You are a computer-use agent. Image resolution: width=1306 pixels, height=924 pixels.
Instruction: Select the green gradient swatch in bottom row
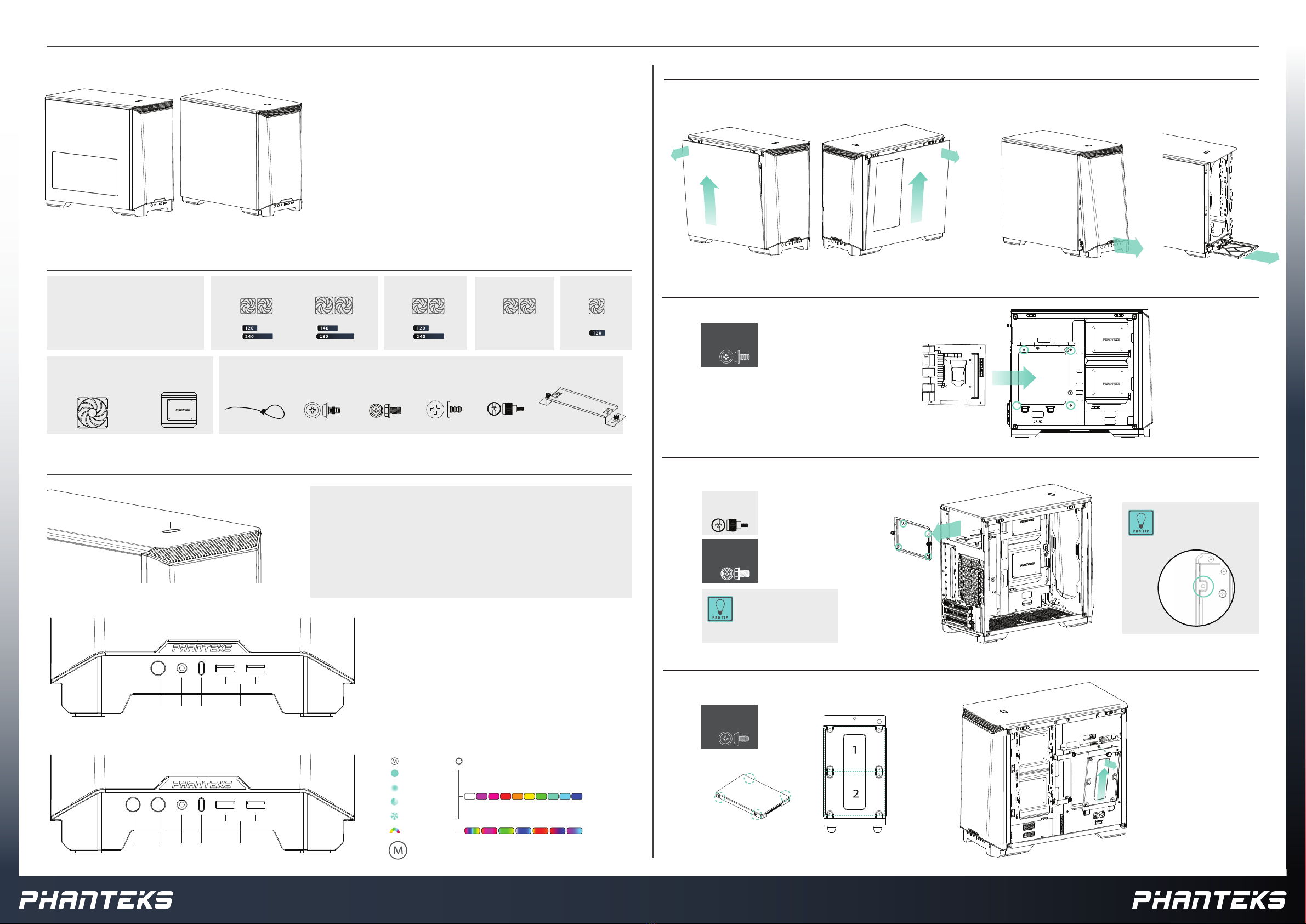click(x=506, y=831)
